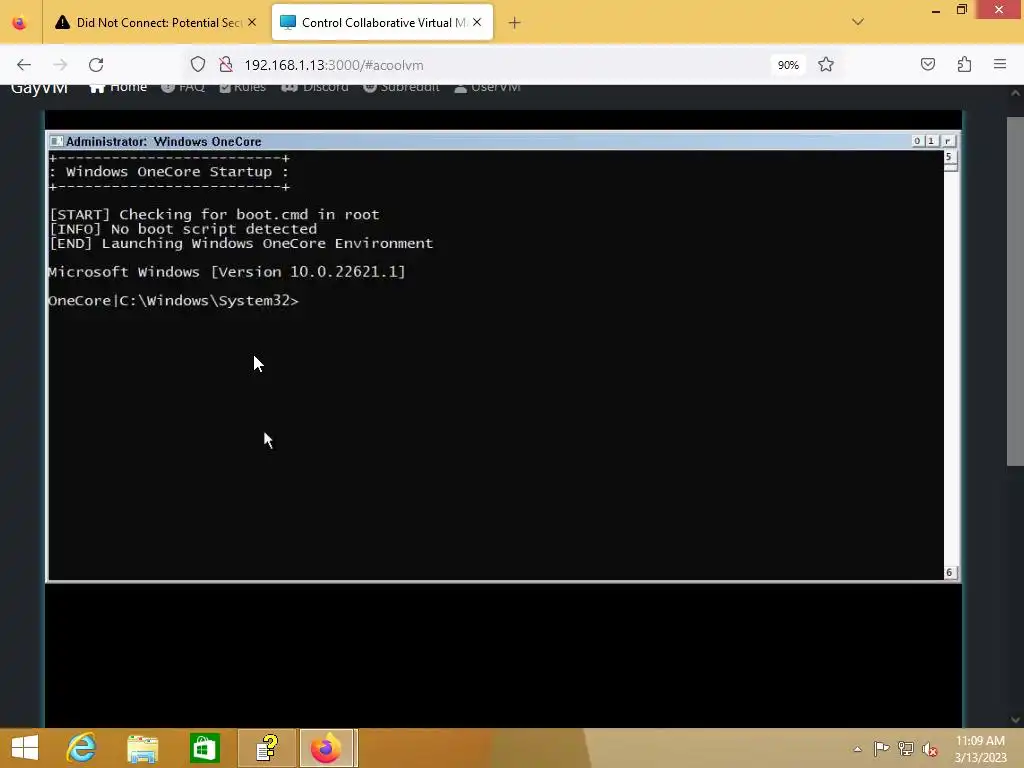Open the Save to Pocket icon
The image size is (1024, 768).
[x=928, y=64]
